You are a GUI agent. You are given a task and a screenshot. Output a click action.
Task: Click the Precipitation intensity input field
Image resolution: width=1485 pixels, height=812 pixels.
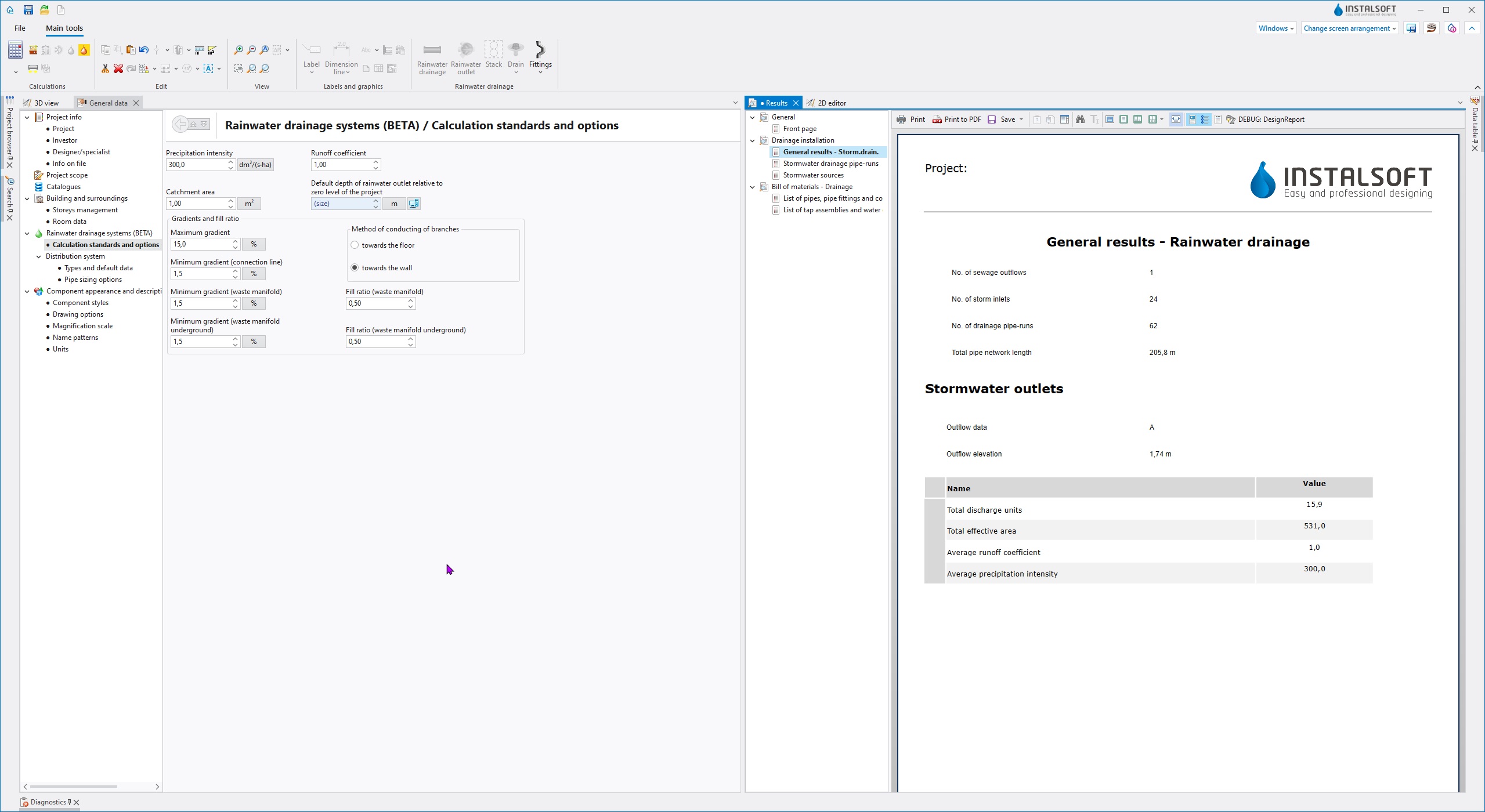pos(196,165)
